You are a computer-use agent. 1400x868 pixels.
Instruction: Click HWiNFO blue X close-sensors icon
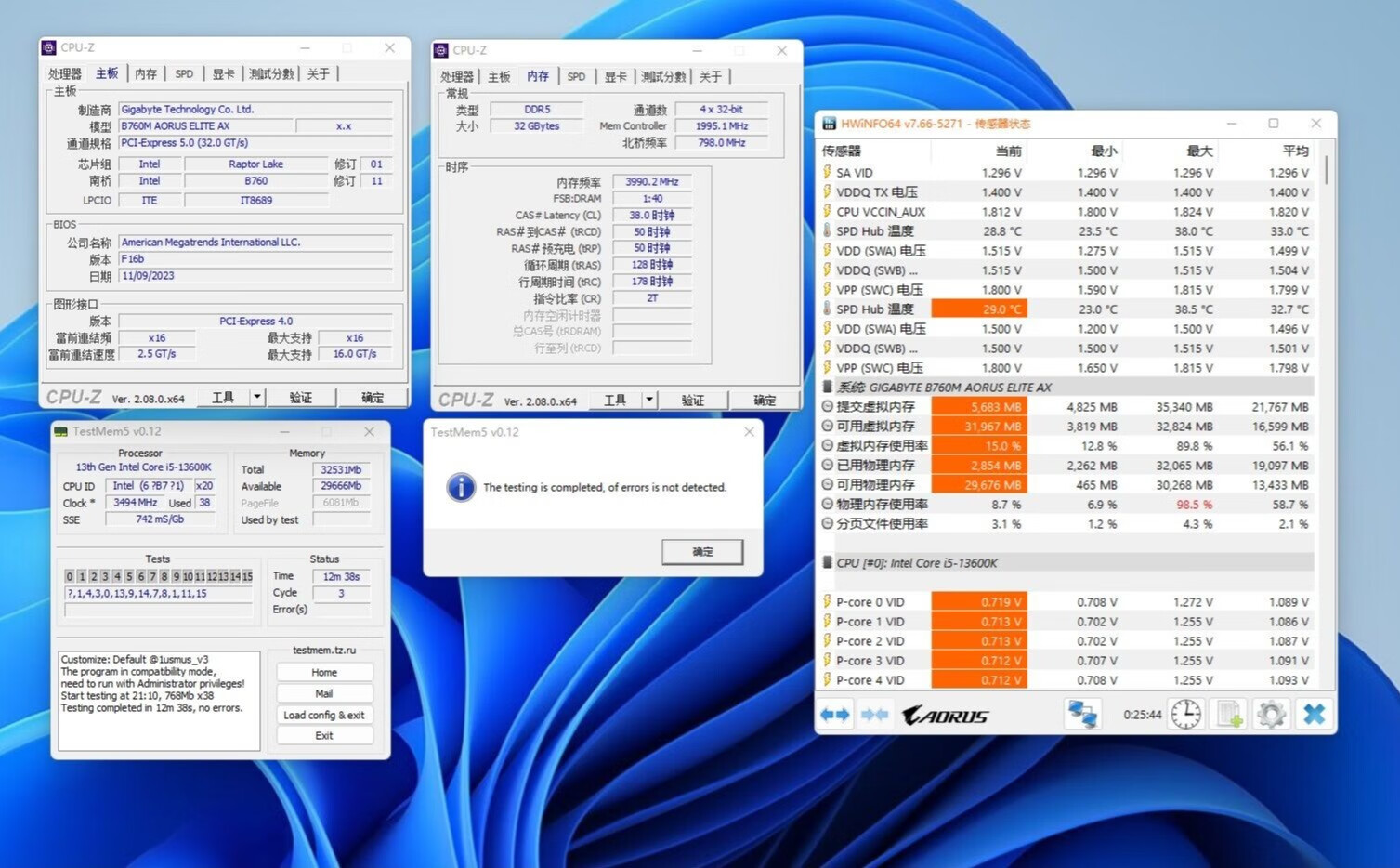coord(1314,714)
